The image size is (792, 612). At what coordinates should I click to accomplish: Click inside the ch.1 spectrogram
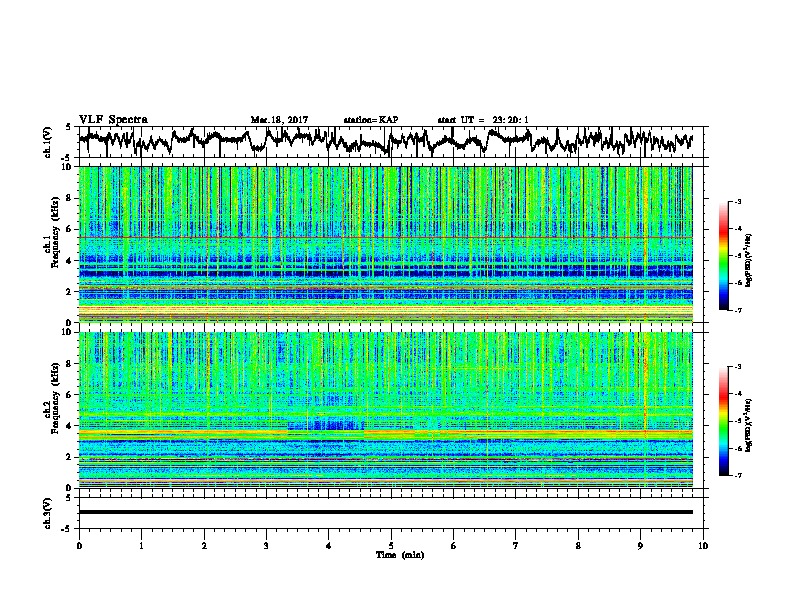point(386,244)
